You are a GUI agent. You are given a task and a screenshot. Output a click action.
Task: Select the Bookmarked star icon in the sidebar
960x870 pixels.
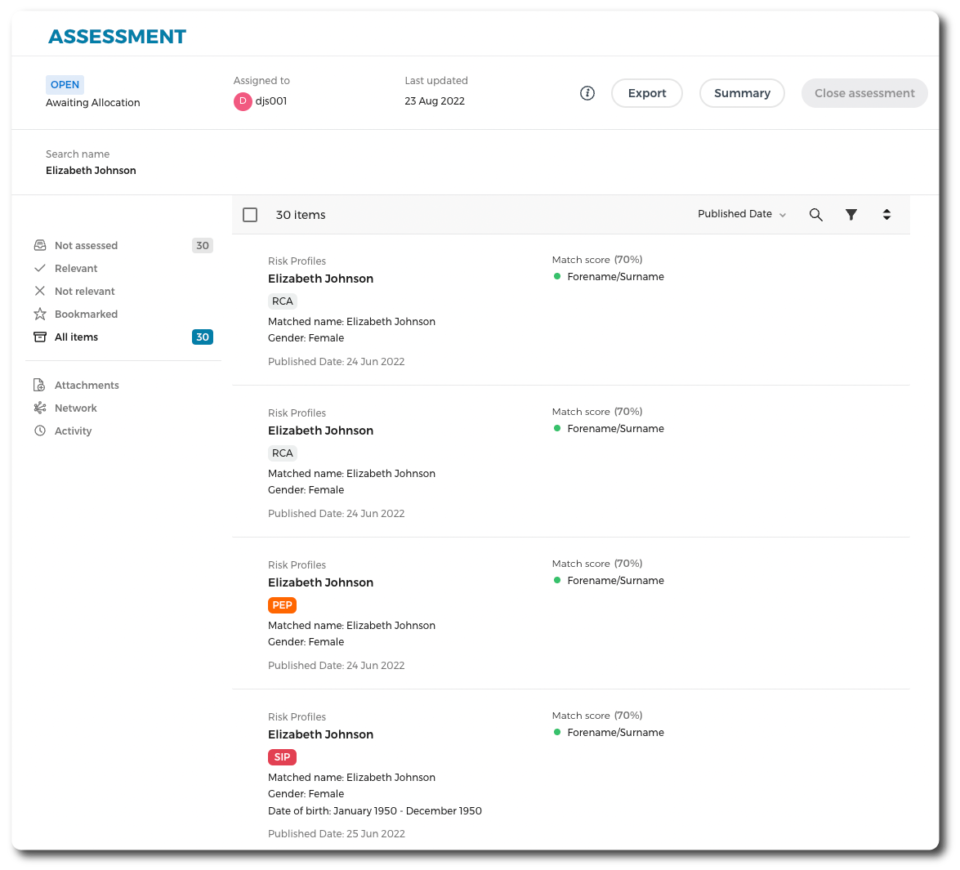(40, 314)
